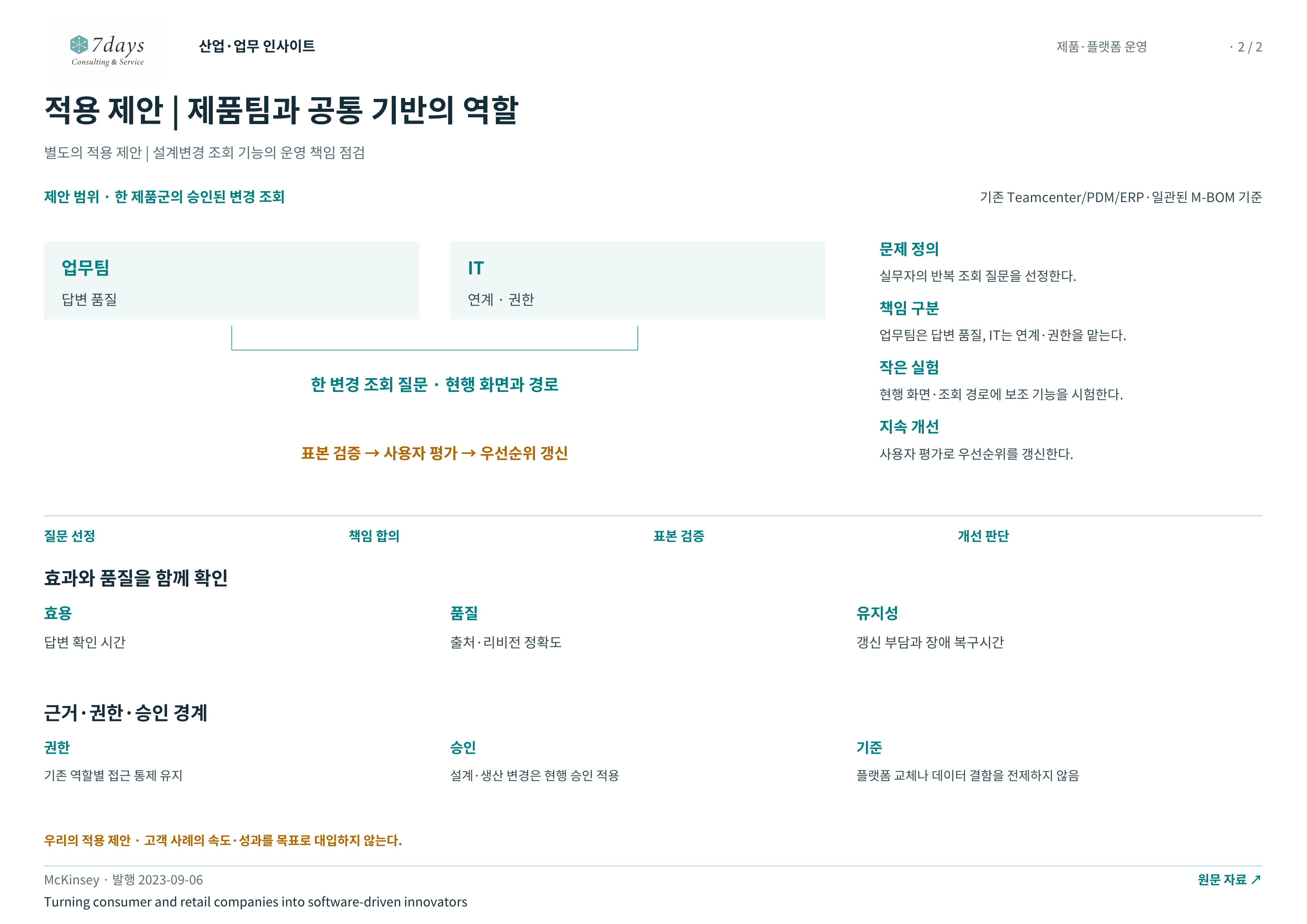Click 한 변경 조회 질문 · 현행 화면과 경로
1307x924 pixels.
[x=434, y=385]
